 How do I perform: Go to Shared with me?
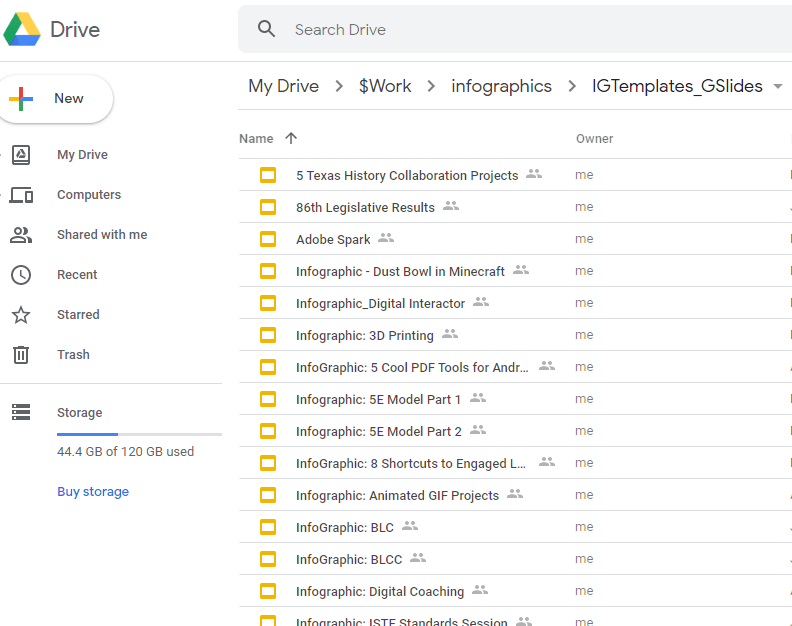pyautogui.click(x=102, y=234)
